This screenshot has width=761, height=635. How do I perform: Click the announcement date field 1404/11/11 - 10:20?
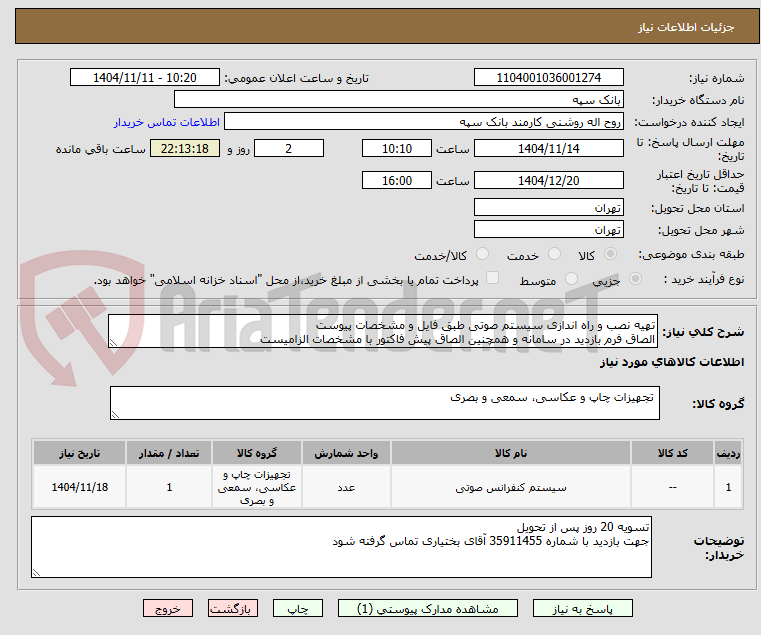coord(145,78)
